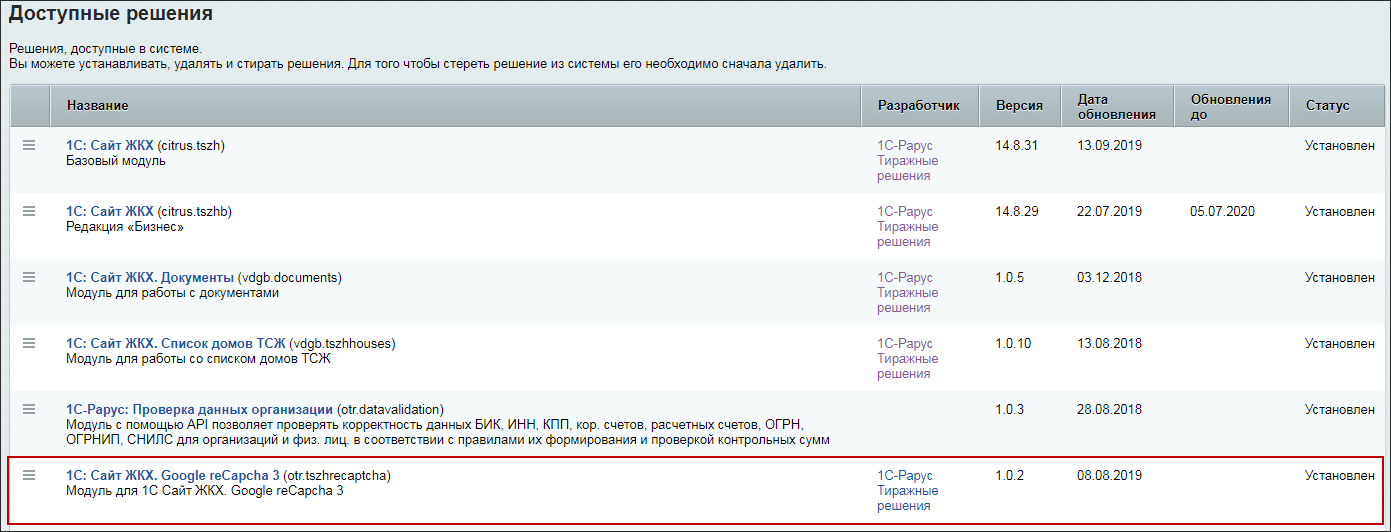Click description Модуль для 1С Сайт ЖКХ. Google reCapcha 3
Viewport: 1391px width, 532px height.
tap(205, 491)
